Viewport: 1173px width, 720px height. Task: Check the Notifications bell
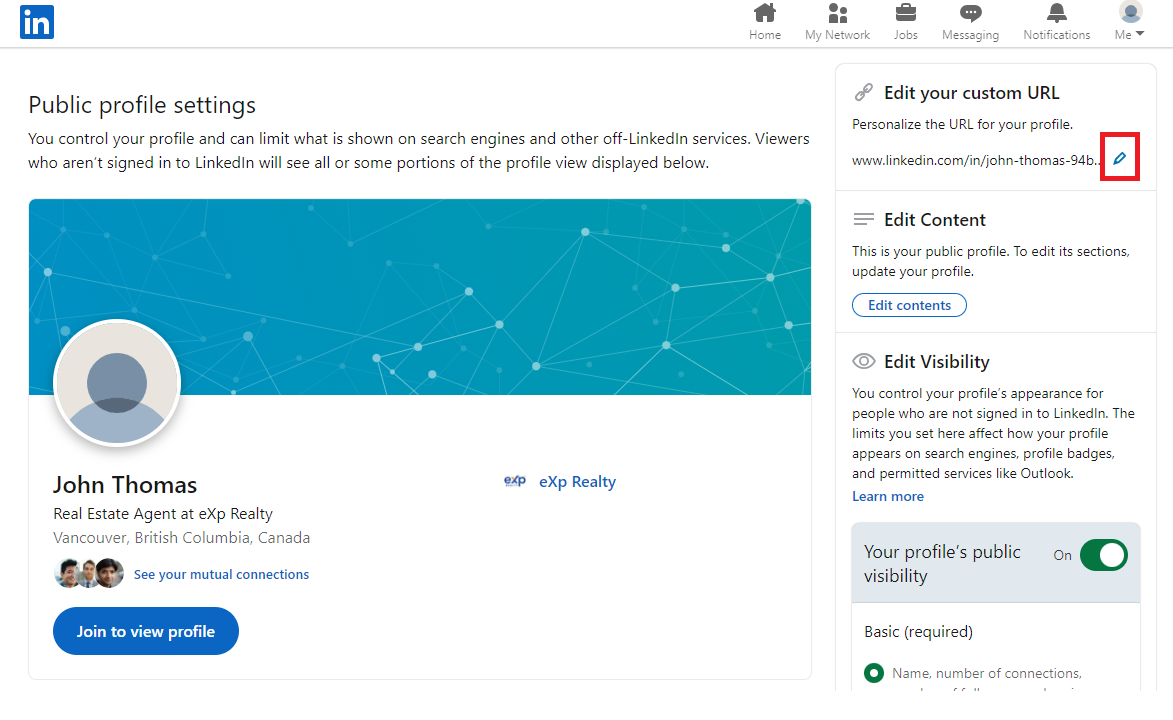(1056, 14)
